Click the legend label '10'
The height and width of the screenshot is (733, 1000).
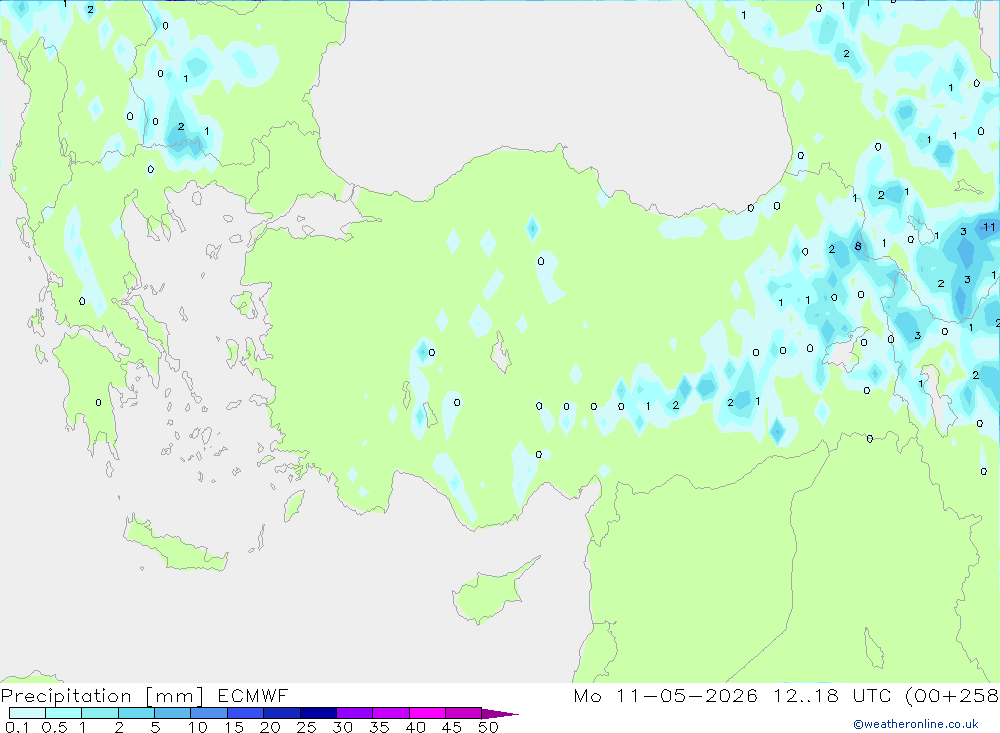[198, 727]
